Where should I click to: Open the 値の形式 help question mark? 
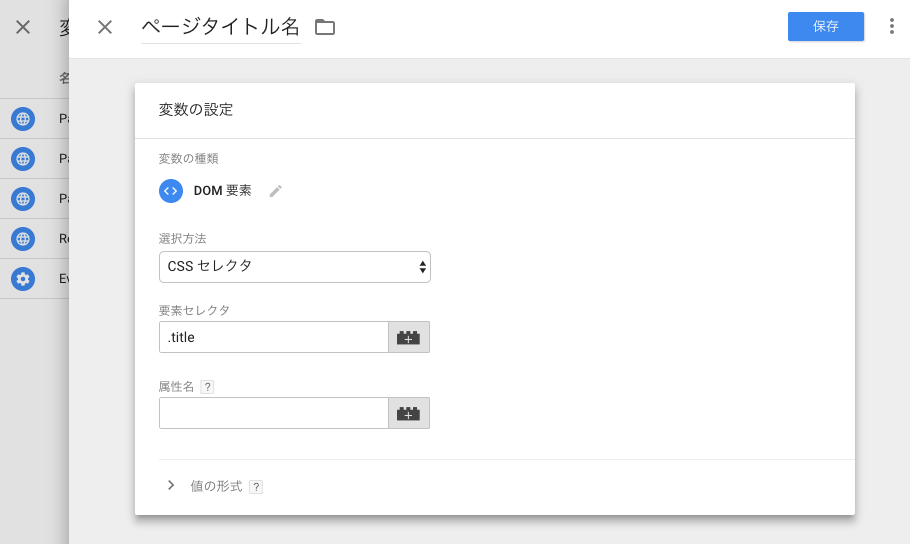point(256,487)
